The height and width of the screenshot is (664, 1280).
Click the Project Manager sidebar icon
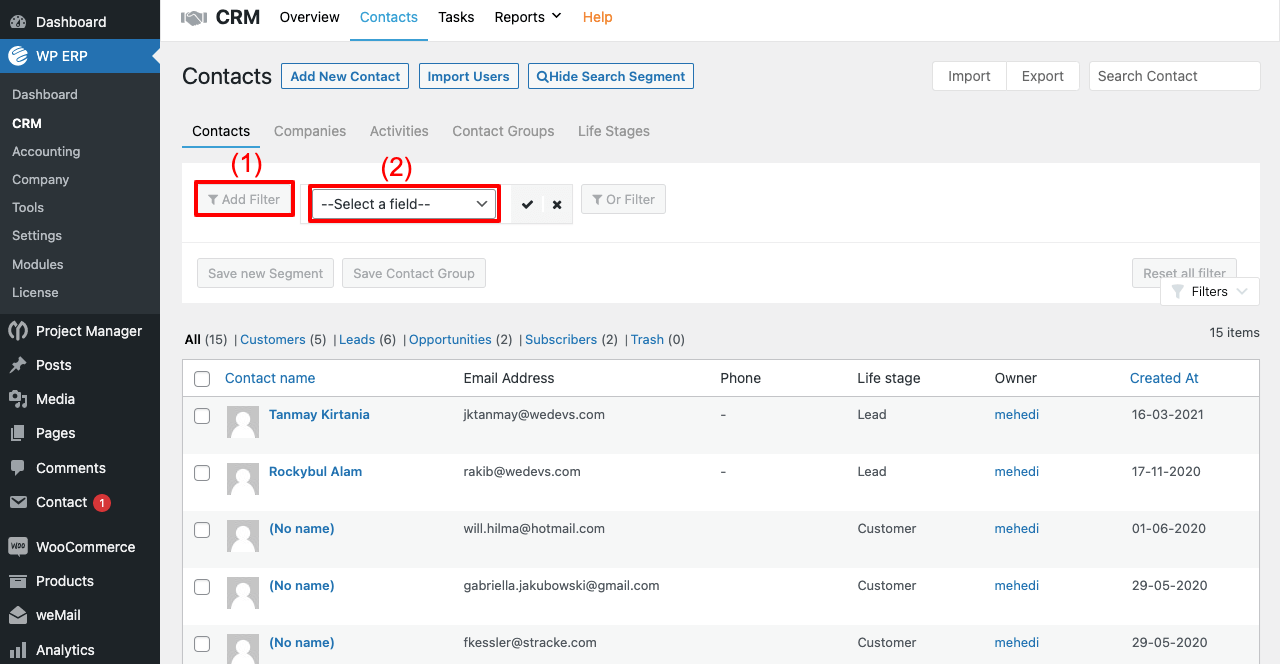[x=18, y=331]
